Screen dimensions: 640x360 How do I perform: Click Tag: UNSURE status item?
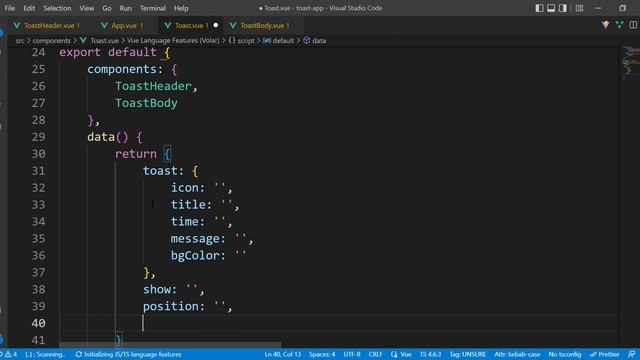click(468, 354)
